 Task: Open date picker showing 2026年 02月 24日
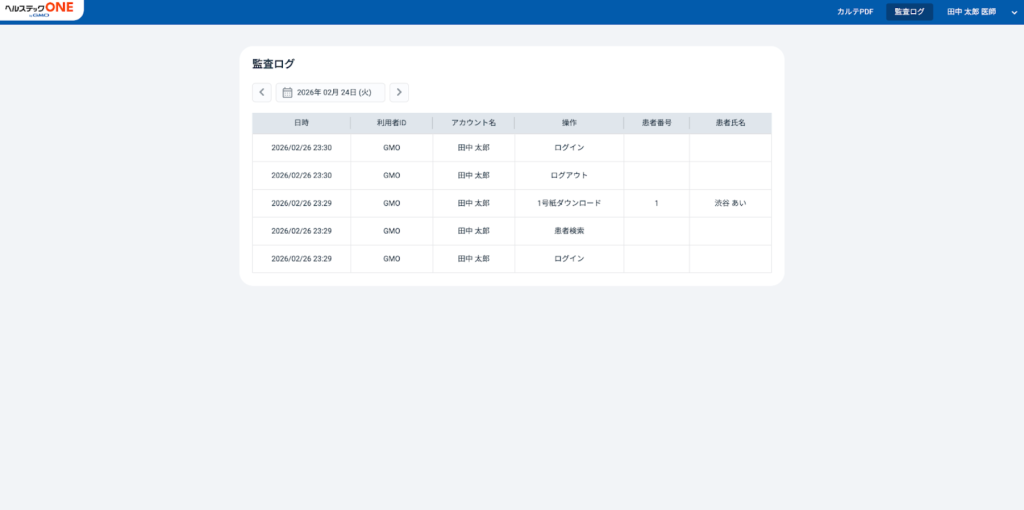pos(334,92)
